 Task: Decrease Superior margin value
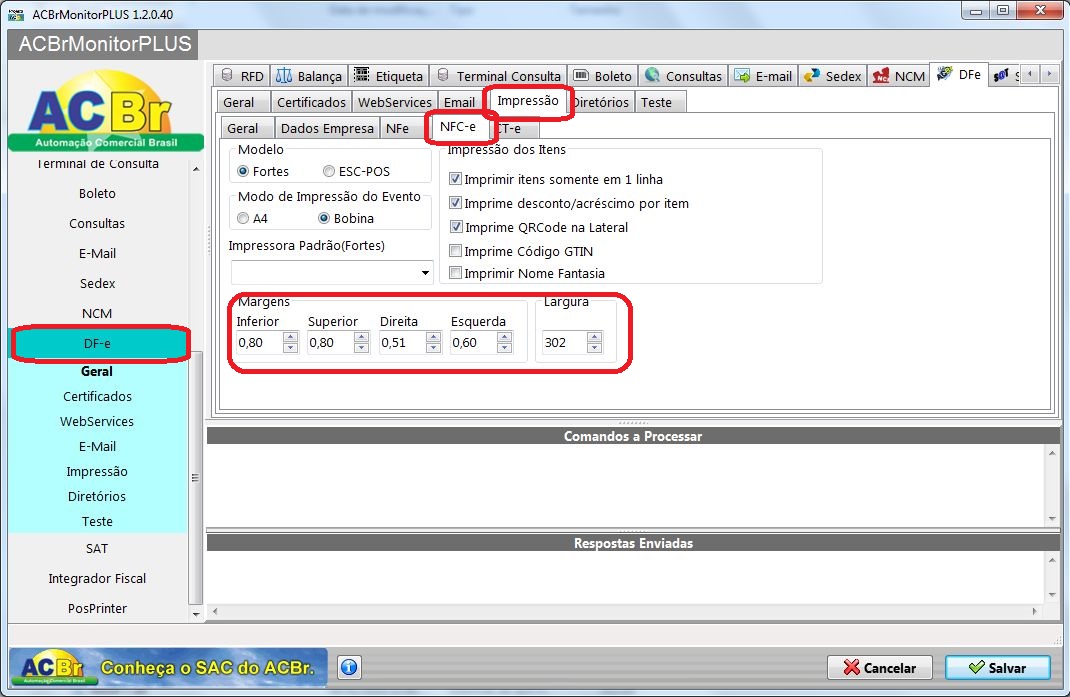coord(362,347)
